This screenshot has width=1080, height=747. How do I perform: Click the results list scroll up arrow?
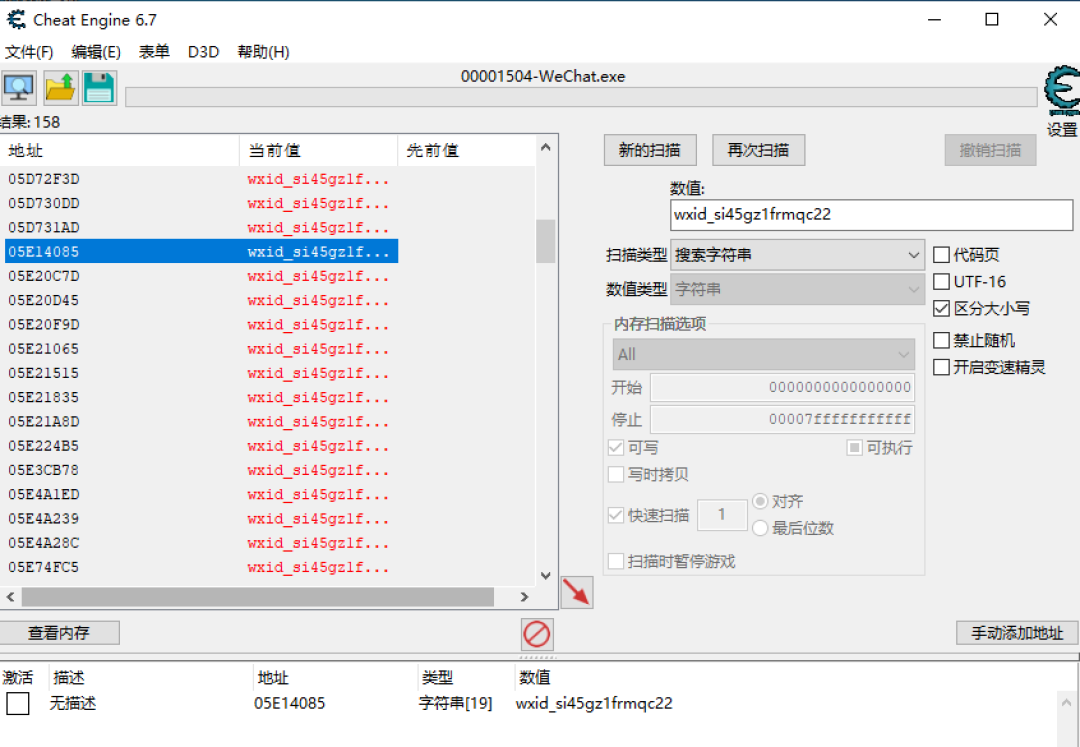coord(546,147)
